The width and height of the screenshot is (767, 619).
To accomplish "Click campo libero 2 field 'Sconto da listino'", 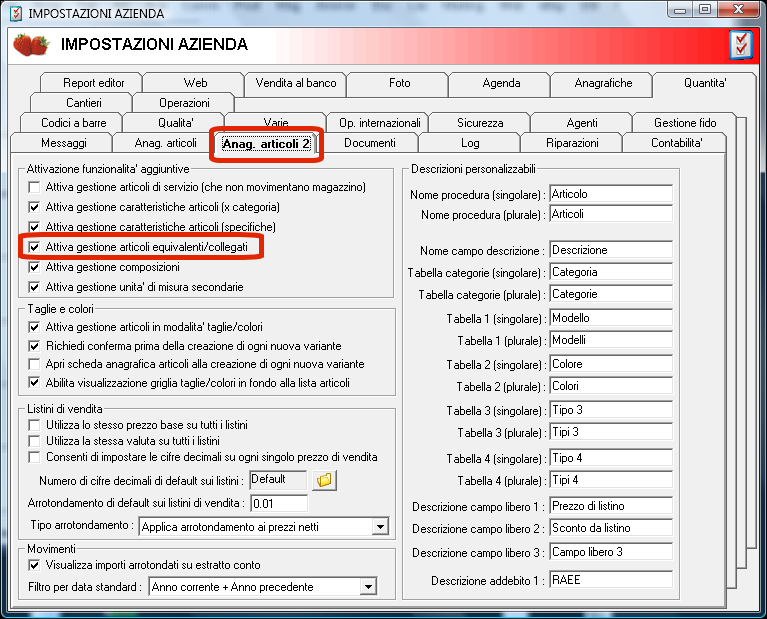I will tap(611, 528).
